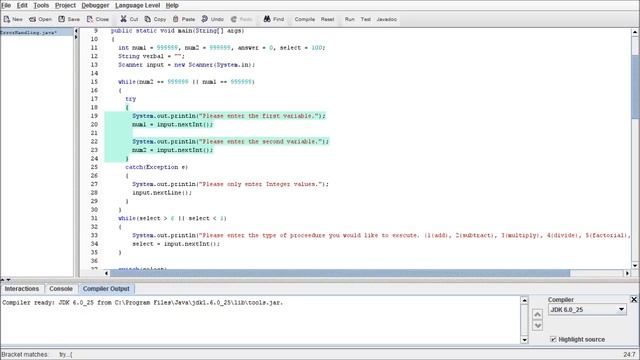Run the program from toolbar

[350, 19]
